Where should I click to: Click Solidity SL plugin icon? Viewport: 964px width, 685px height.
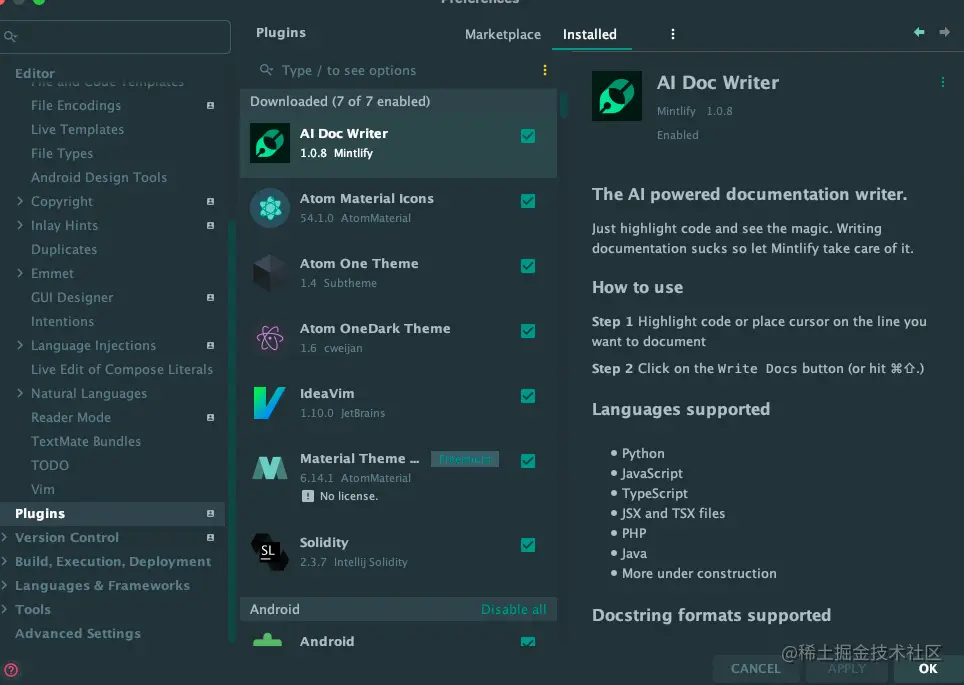pos(270,552)
